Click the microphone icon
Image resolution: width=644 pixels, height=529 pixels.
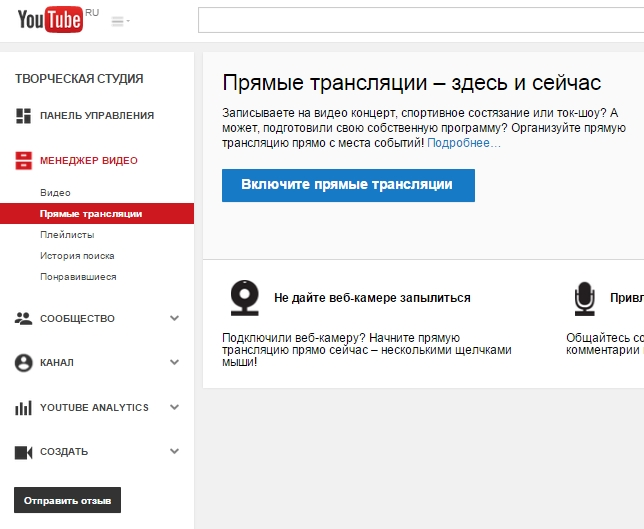(584, 299)
